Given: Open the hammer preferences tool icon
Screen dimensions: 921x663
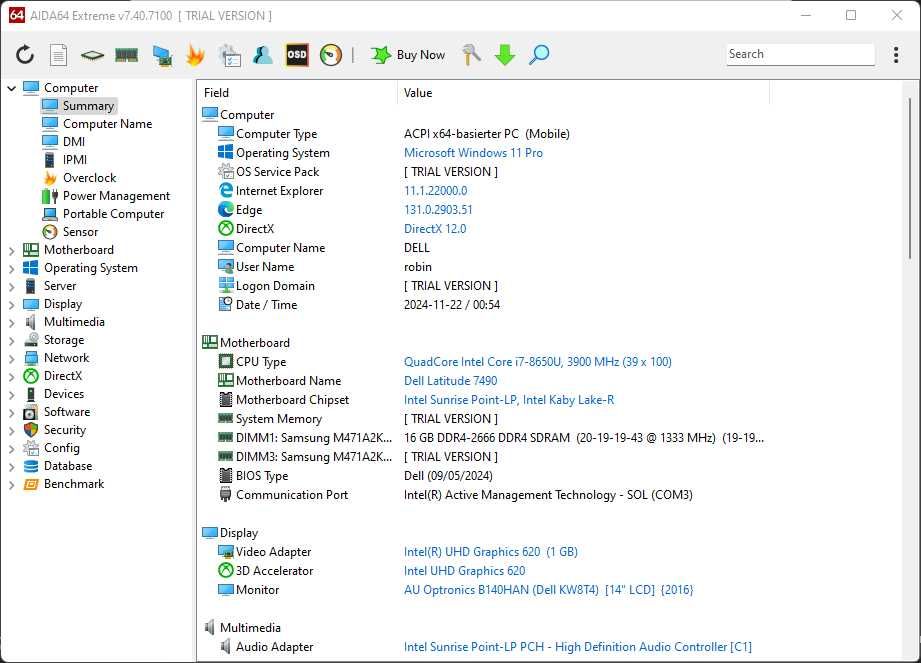Looking at the screenshot, I should pyautogui.click(x=471, y=55).
